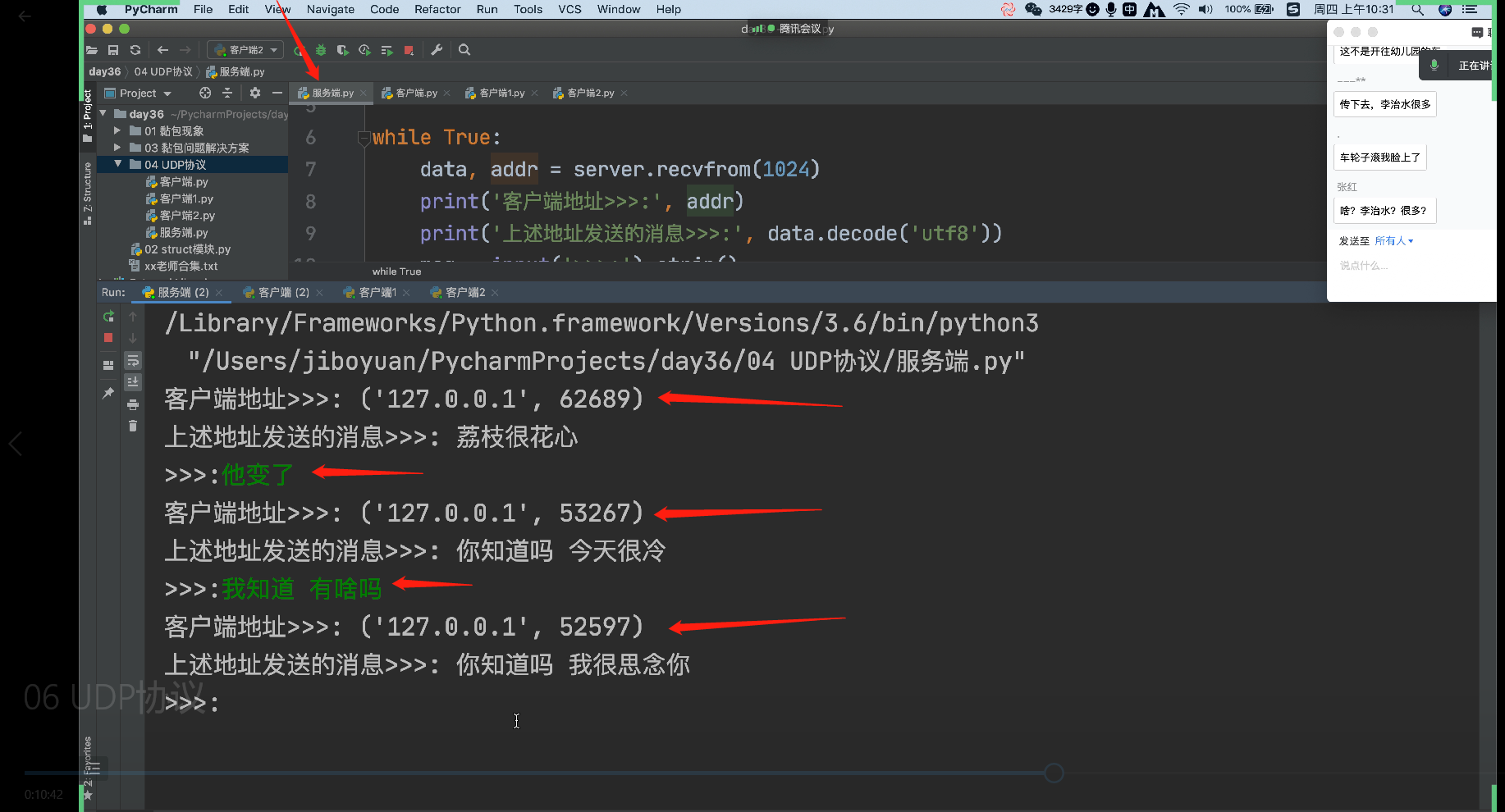Switch to the 客户端.py editor tab
The height and width of the screenshot is (812, 1505).
(416, 93)
